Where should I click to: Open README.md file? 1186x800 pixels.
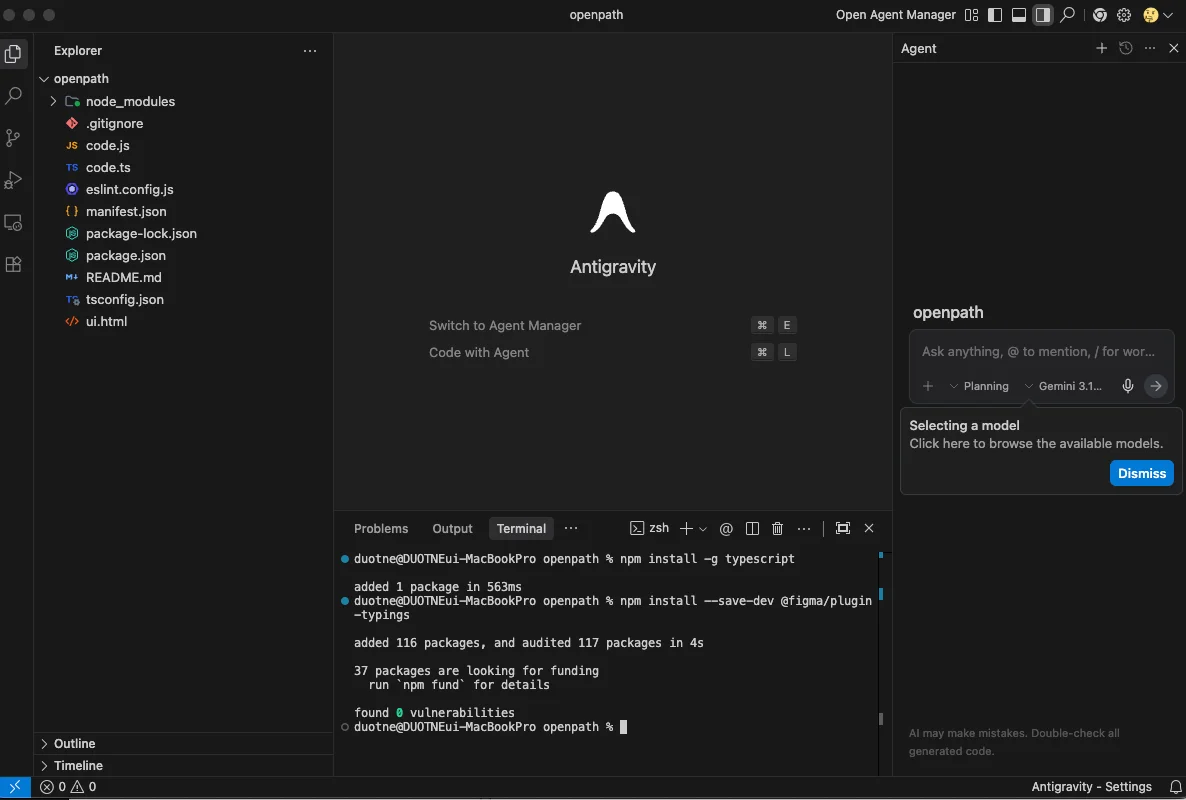[123, 277]
